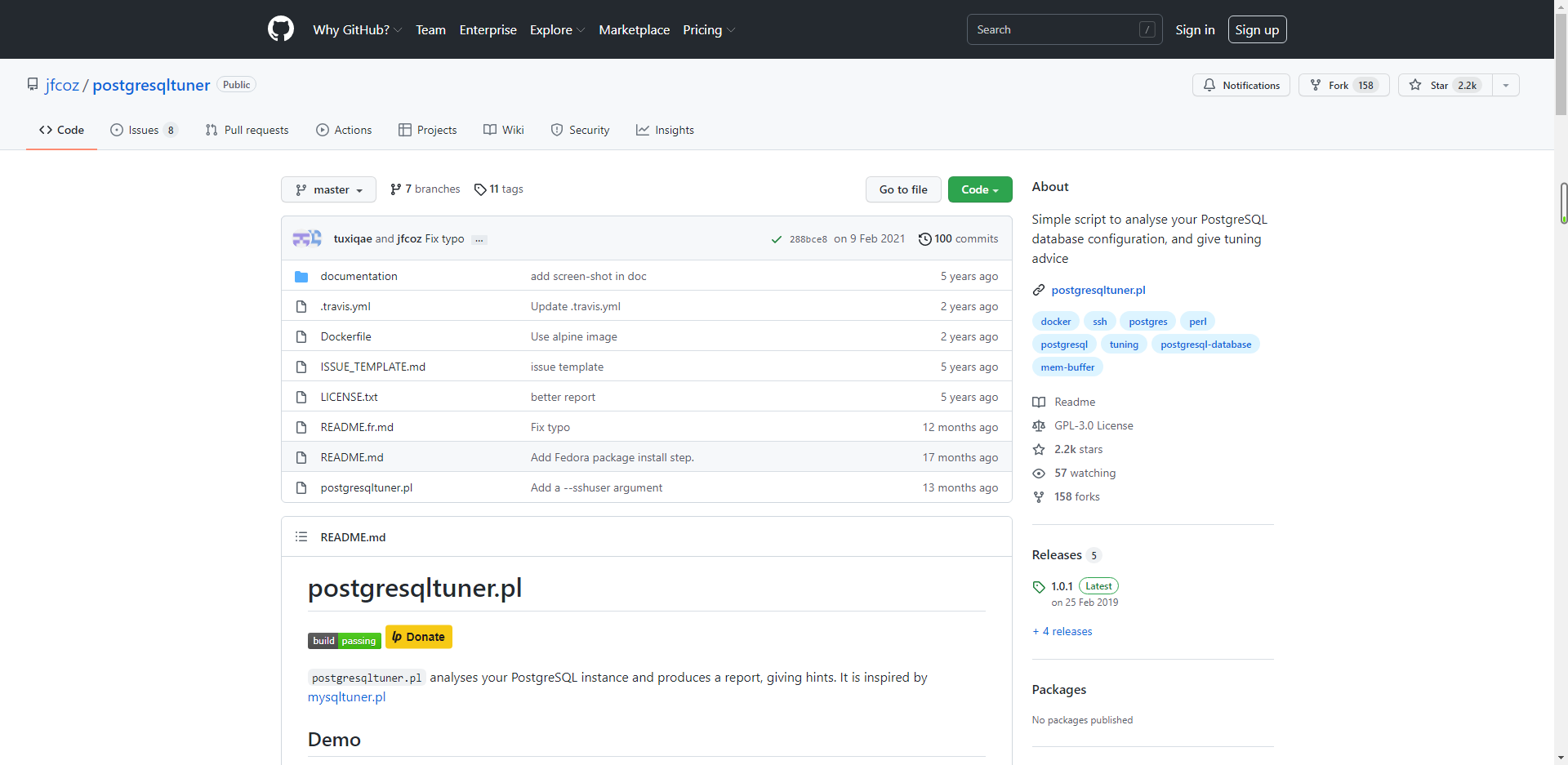Click the branch icon next to 7 branches
The height and width of the screenshot is (765, 1568).
click(396, 189)
